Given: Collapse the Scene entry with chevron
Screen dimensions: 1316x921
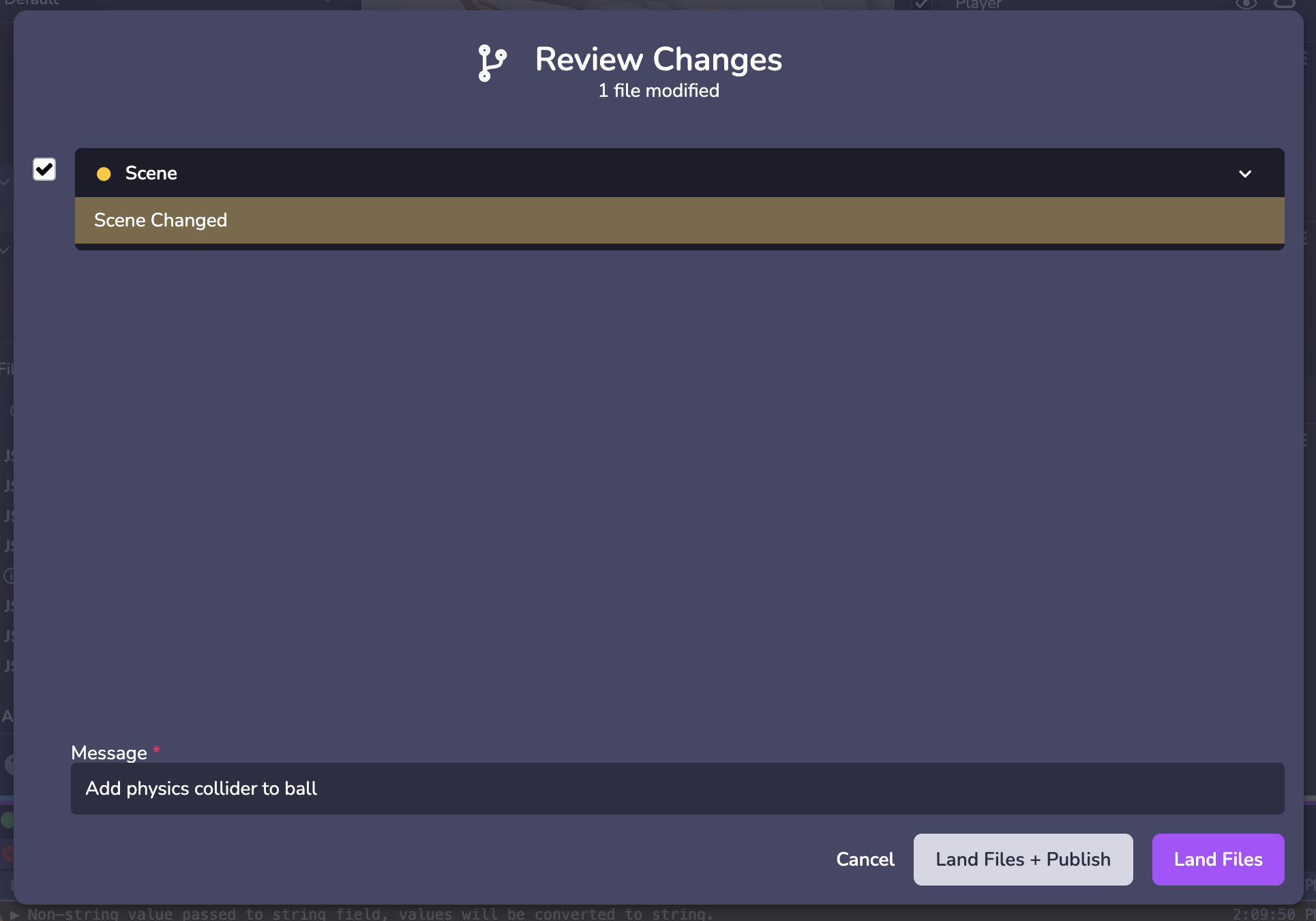Looking at the screenshot, I should [x=1245, y=174].
